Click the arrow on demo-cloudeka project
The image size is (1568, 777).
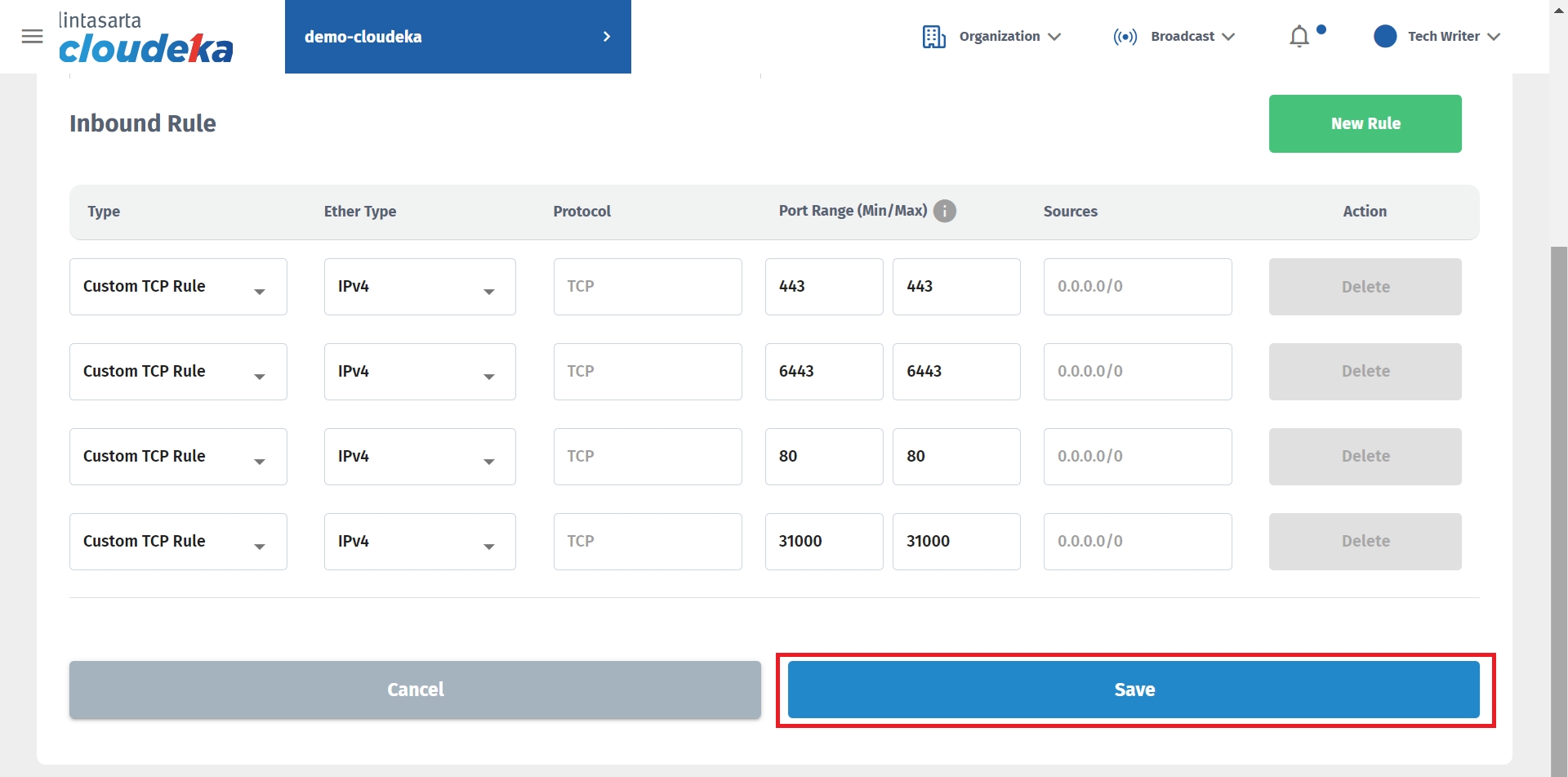coord(606,37)
